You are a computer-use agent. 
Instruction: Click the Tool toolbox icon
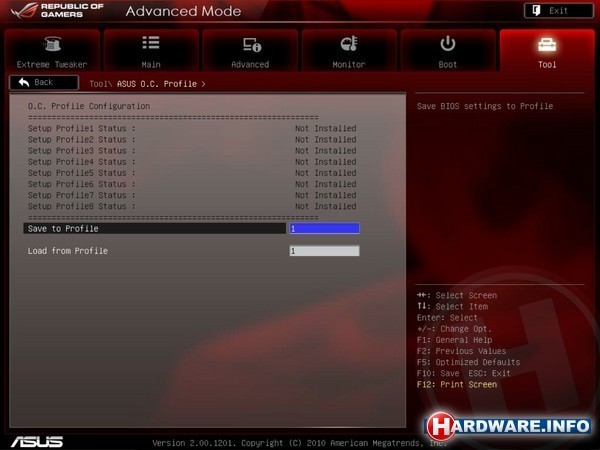pos(547,45)
